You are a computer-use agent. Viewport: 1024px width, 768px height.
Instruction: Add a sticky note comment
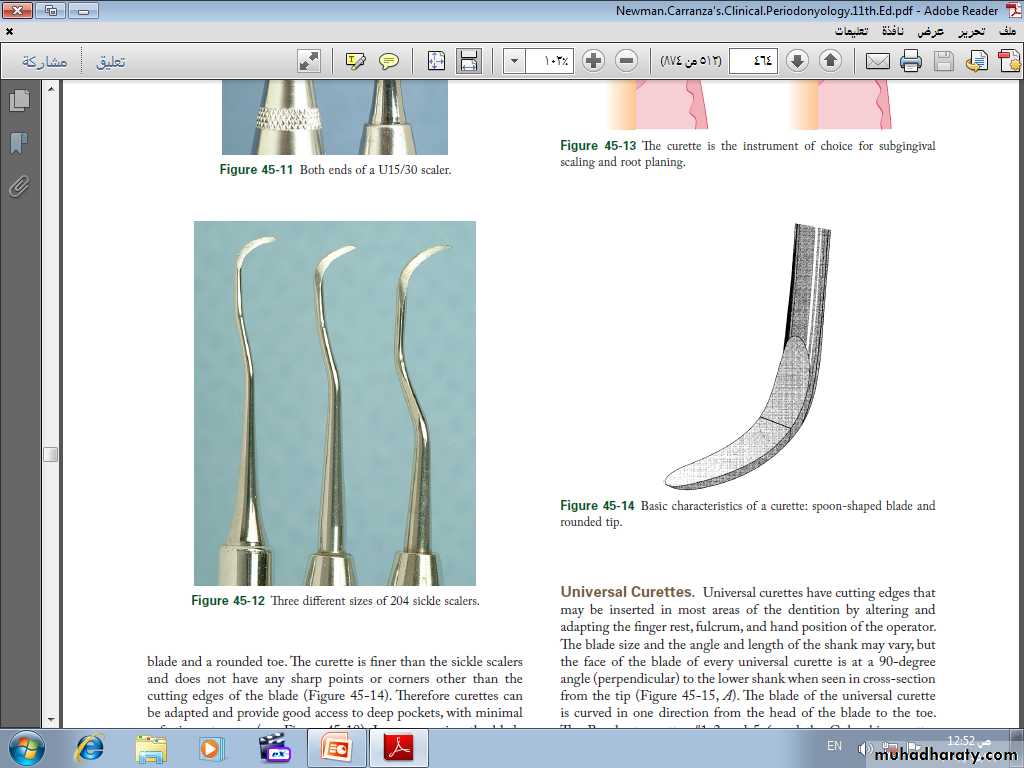pos(389,61)
